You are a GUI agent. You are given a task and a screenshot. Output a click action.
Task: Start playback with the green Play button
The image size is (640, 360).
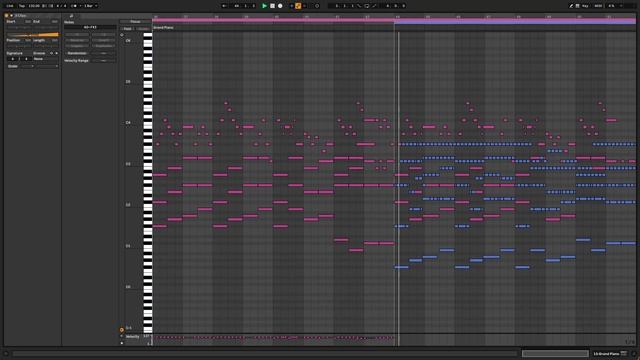click(264, 6)
